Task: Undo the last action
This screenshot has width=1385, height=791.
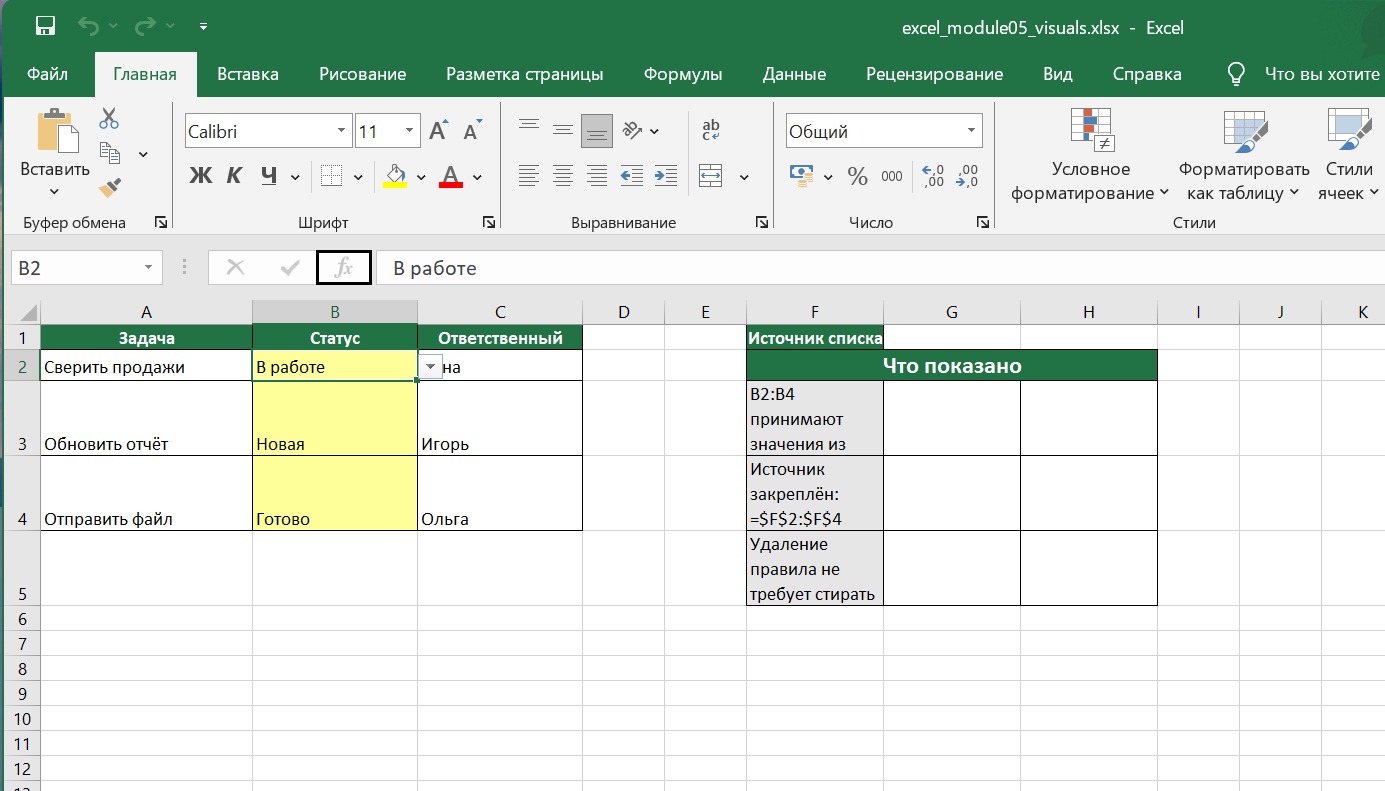Action: pyautogui.click(x=89, y=27)
